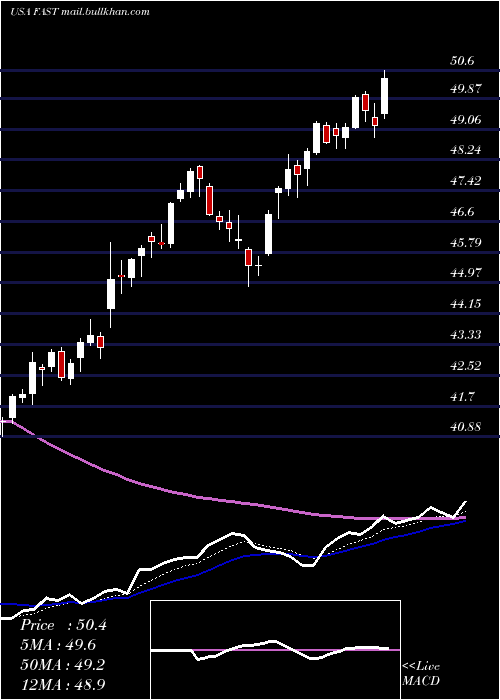Click the 40.88 price axis label
This screenshot has height=700, width=500.
(466, 427)
